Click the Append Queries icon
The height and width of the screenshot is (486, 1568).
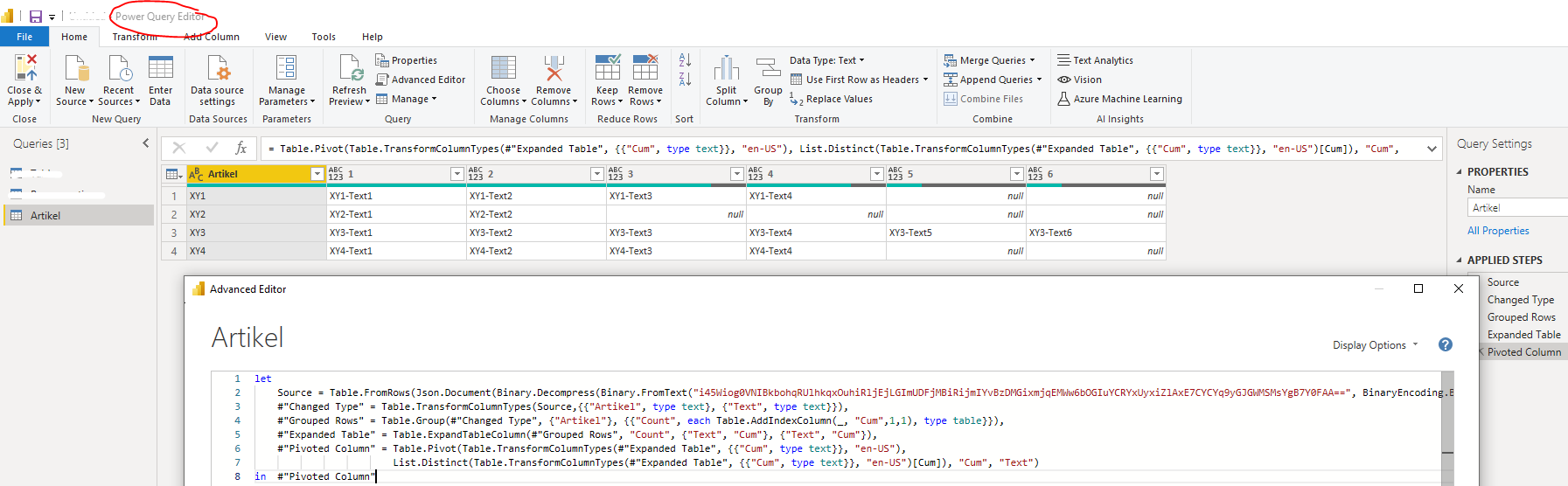tap(951, 80)
